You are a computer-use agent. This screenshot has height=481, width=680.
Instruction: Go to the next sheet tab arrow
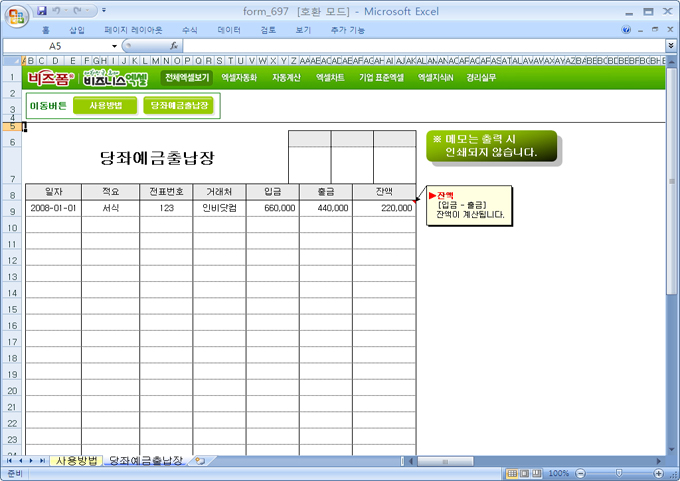click(x=31, y=461)
